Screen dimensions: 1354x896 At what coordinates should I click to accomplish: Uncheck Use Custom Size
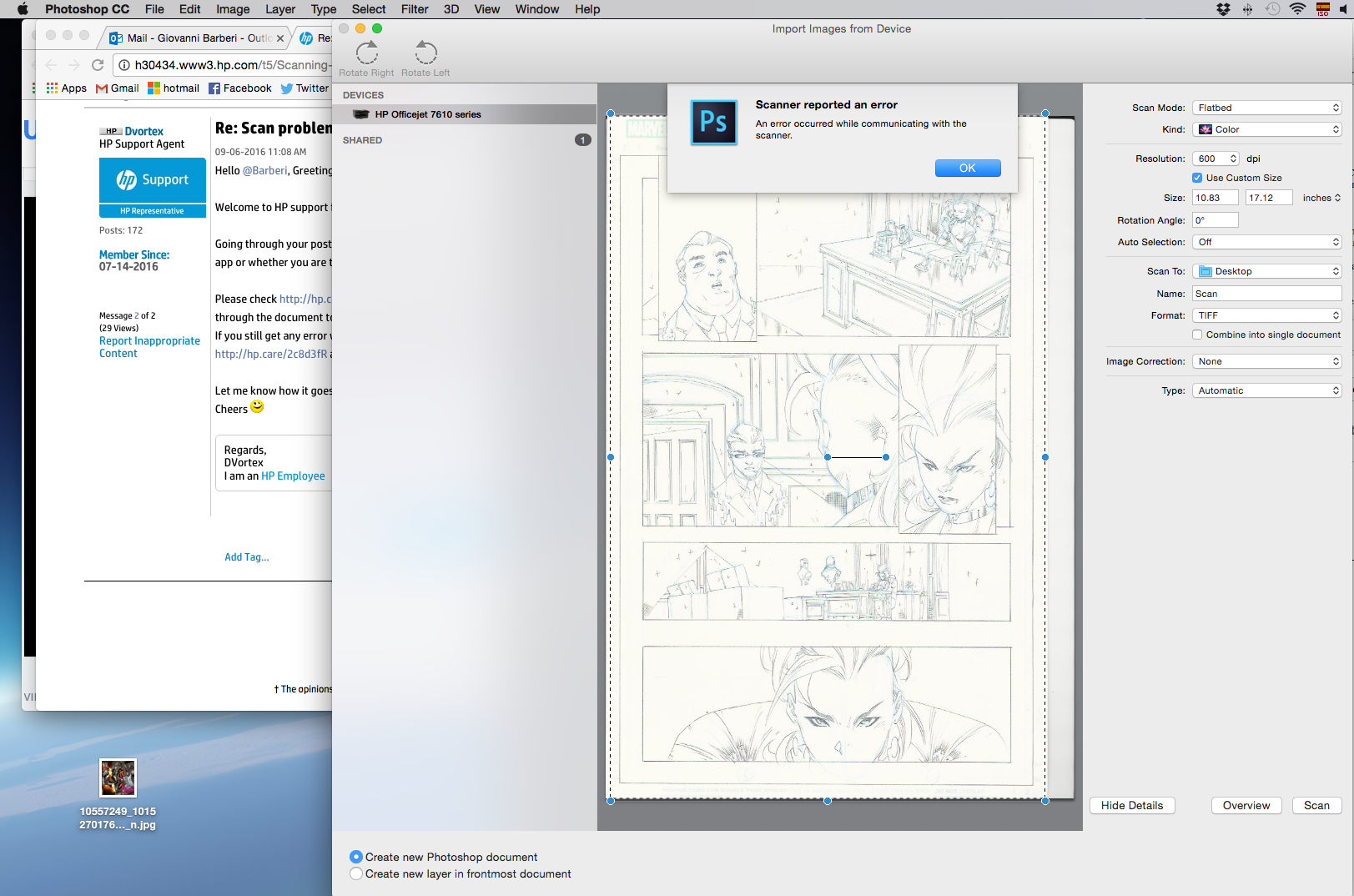pos(1197,178)
